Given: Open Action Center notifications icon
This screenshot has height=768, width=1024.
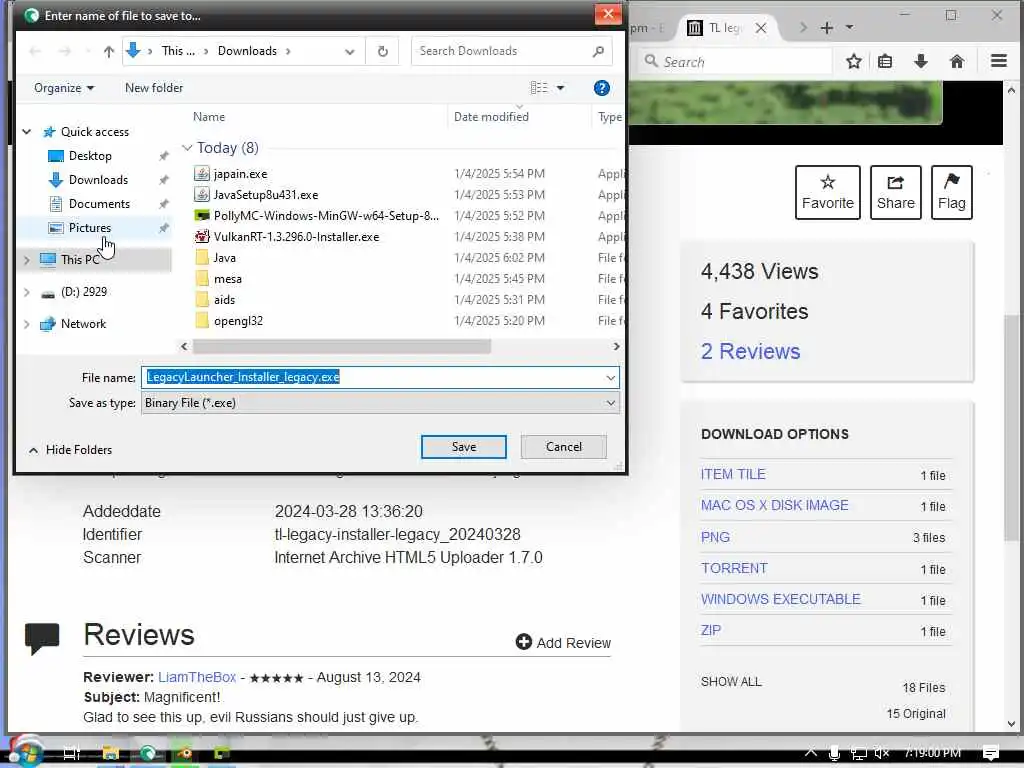Looking at the screenshot, I should click(x=990, y=753).
